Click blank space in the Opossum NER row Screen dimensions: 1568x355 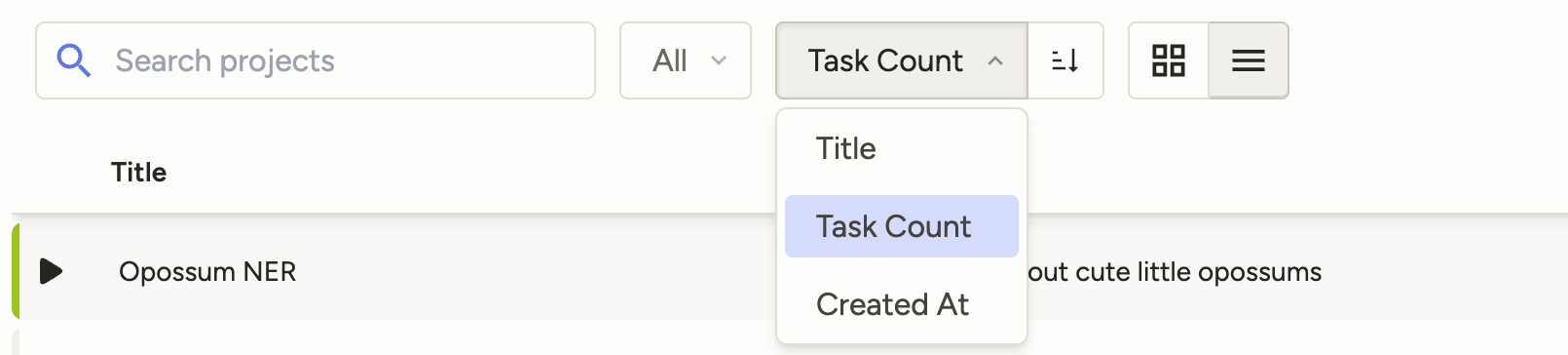536,271
